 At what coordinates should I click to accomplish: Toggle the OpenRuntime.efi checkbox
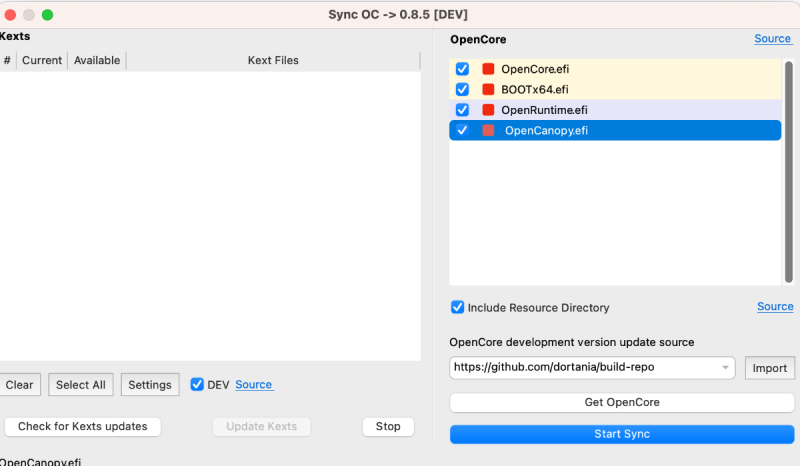462,110
